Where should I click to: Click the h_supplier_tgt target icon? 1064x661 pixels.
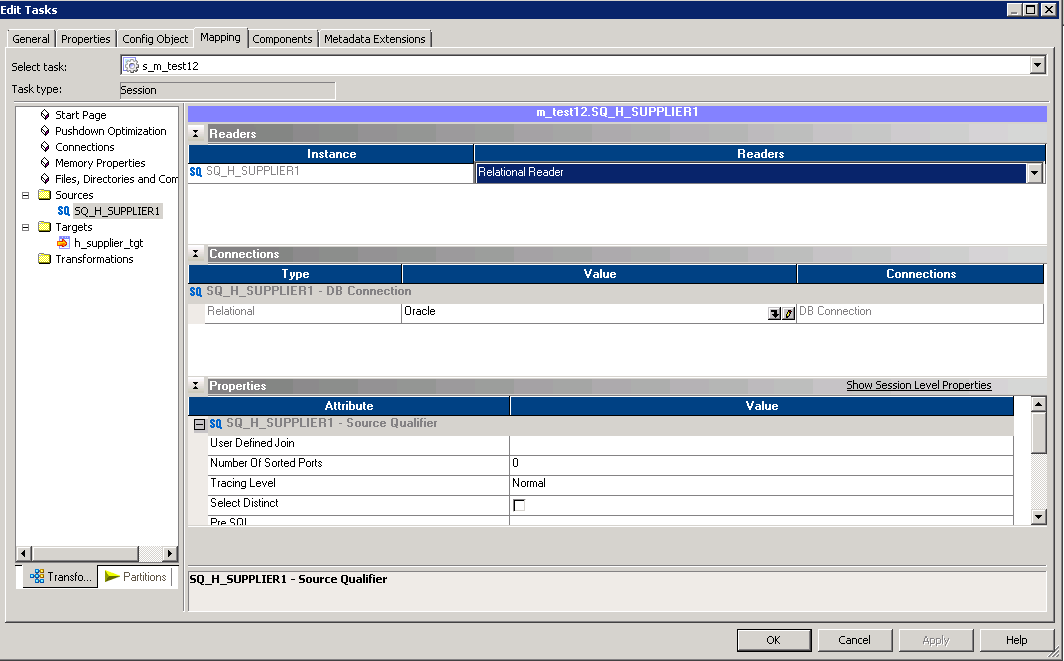pos(63,243)
